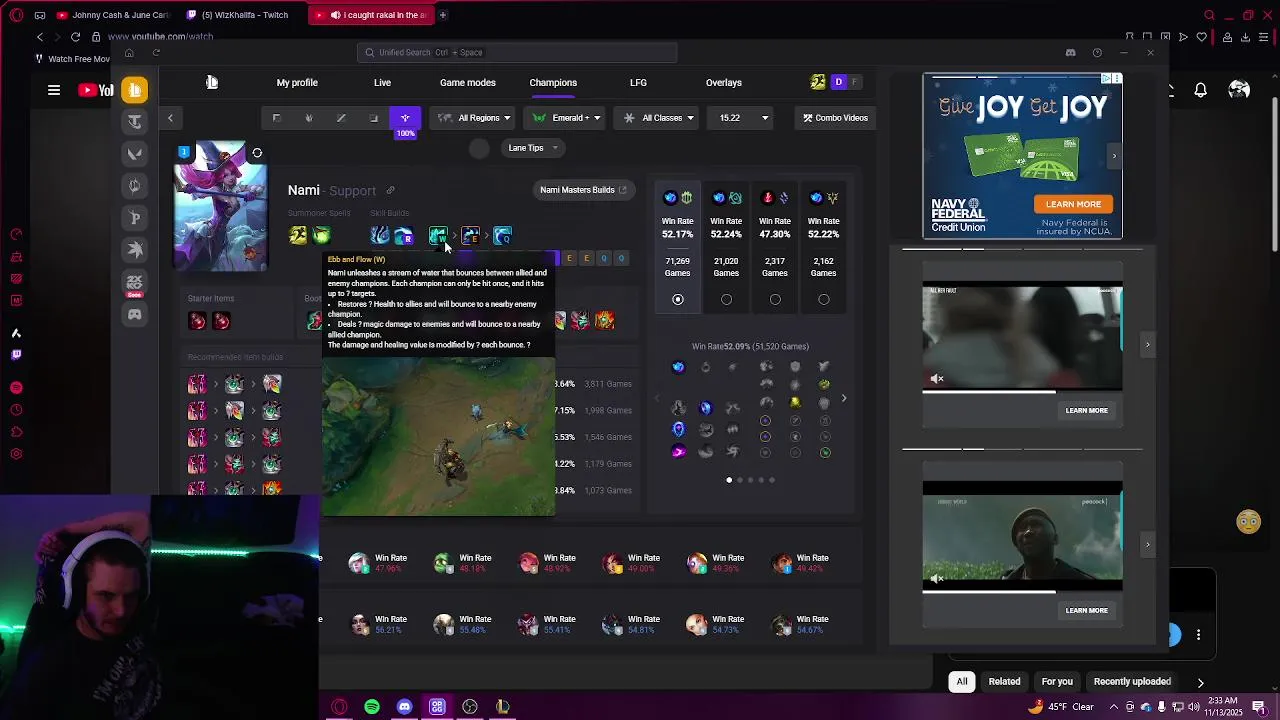This screenshot has height=720, width=1280.
Task: Select the Recently uploaded filter chip
Action: (x=1132, y=682)
